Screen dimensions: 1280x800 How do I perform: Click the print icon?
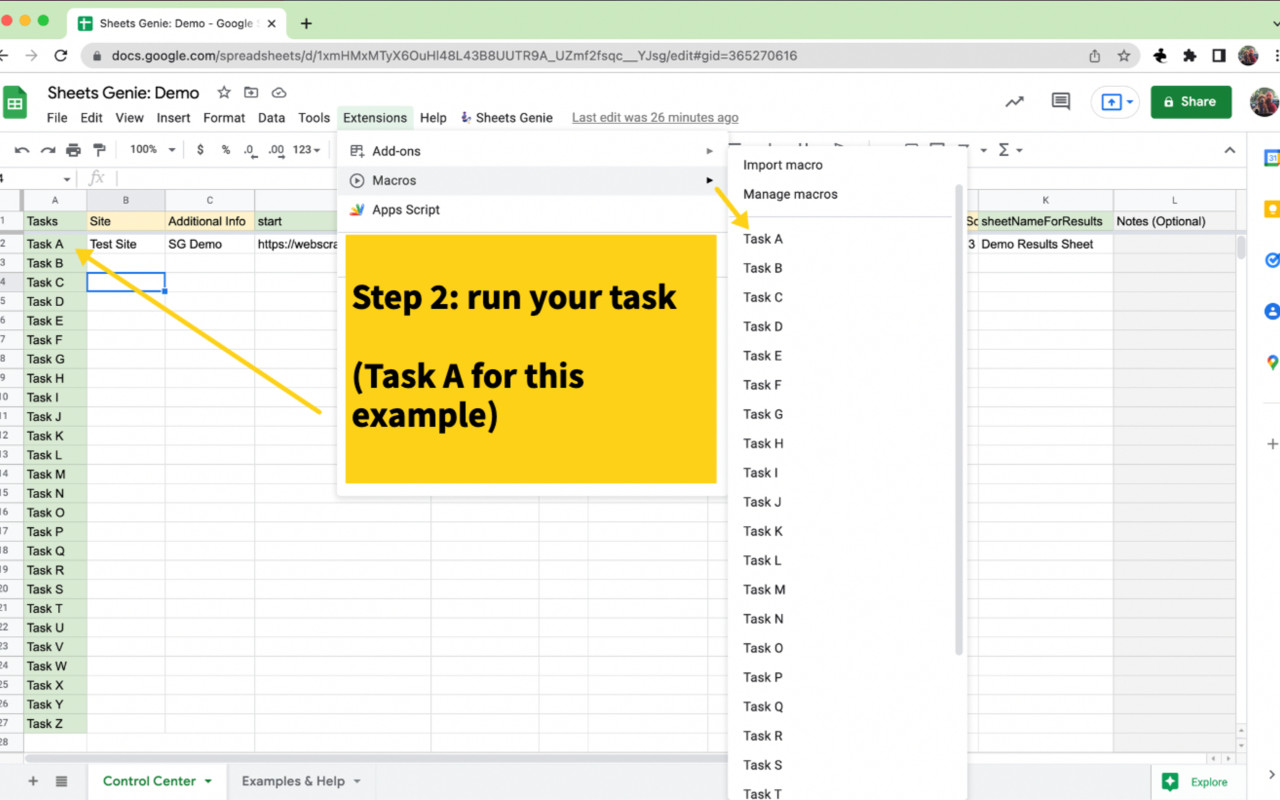pyautogui.click(x=73, y=150)
